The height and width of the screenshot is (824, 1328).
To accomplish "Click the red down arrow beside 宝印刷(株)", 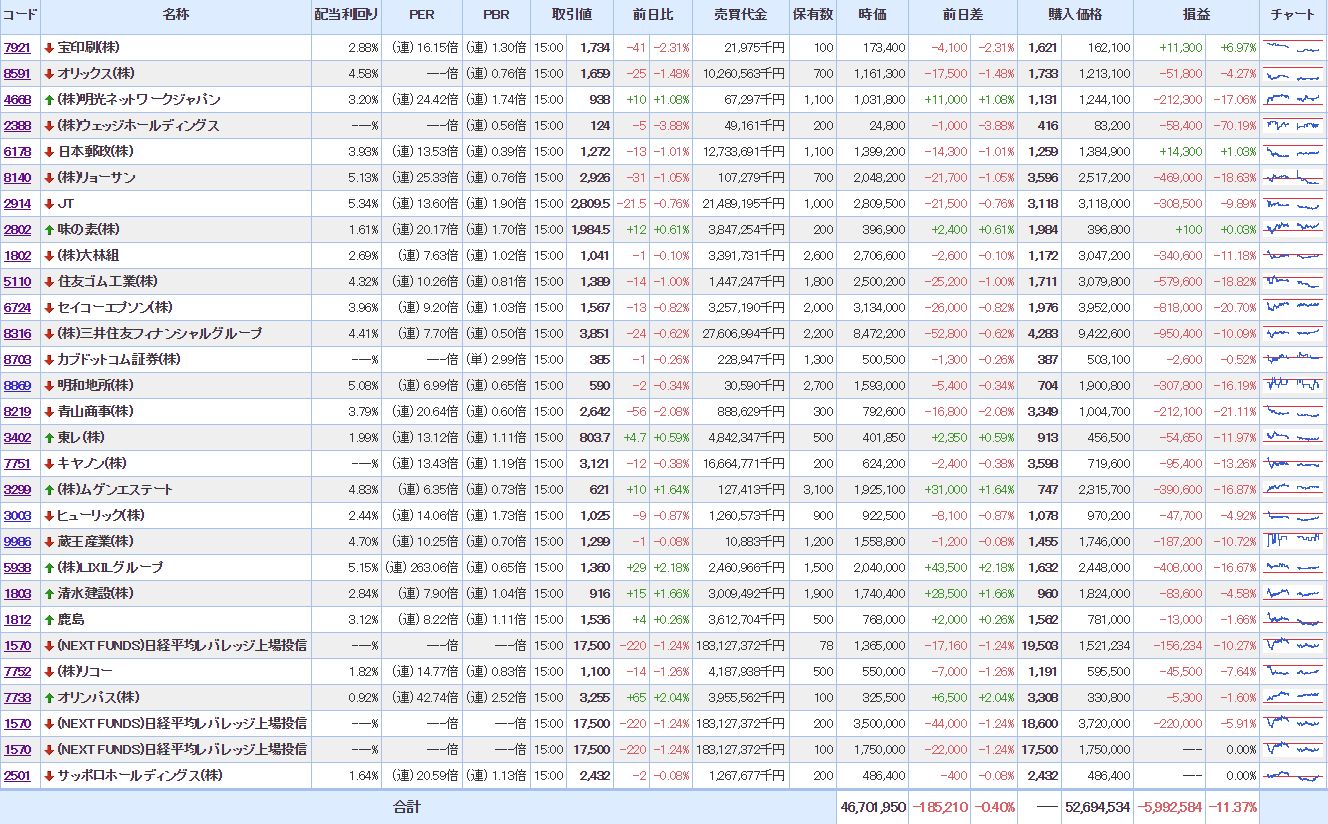I will (x=49, y=48).
